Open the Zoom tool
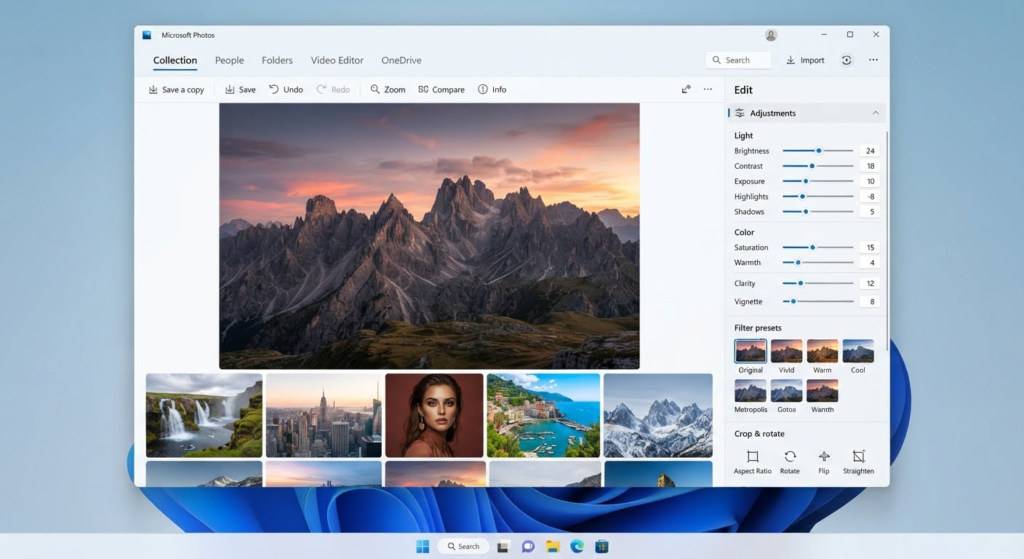This screenshot has height=559, width=1024. [388, 89]
